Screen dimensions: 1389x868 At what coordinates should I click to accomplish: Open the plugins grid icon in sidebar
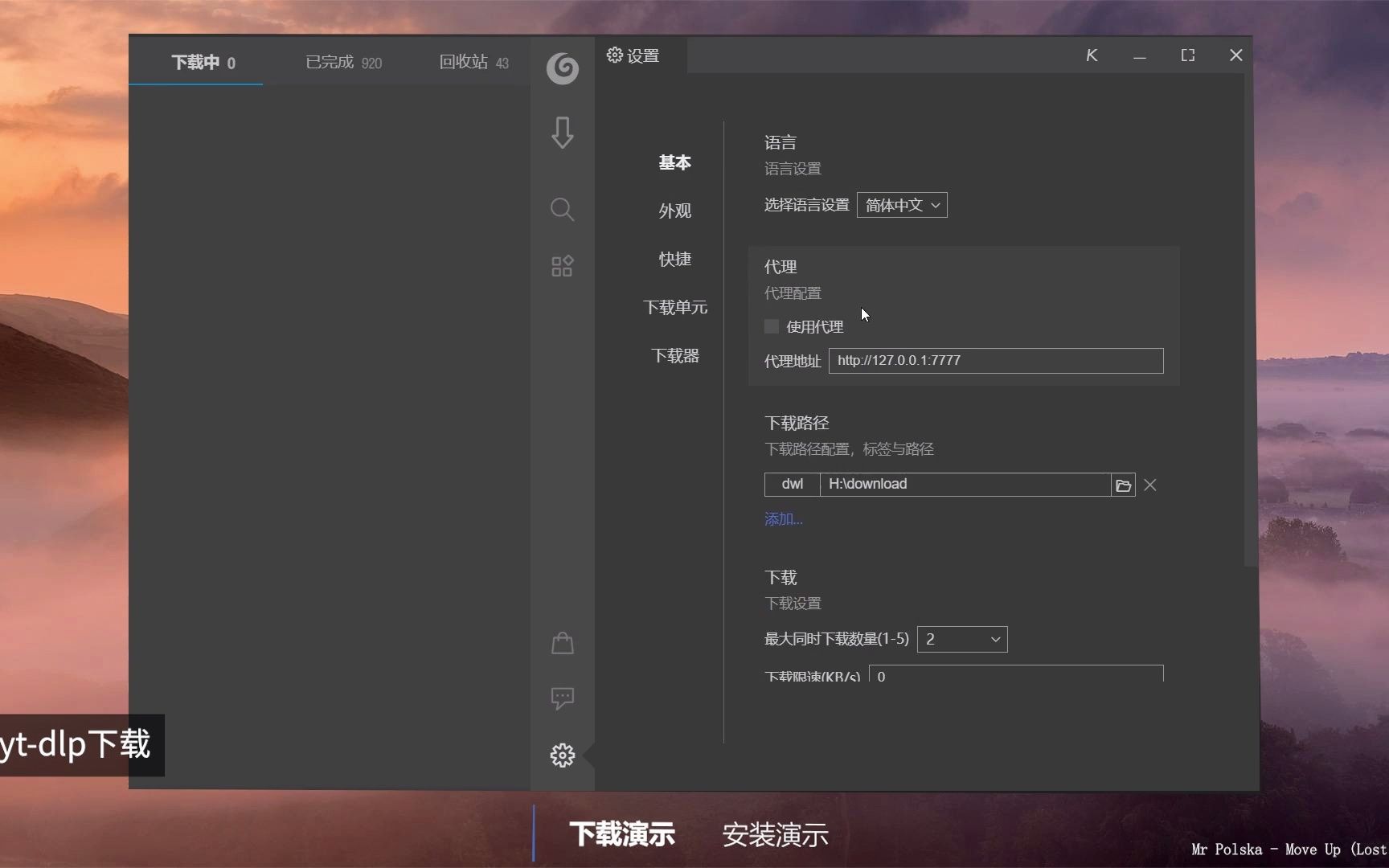[x=563, y=266]
